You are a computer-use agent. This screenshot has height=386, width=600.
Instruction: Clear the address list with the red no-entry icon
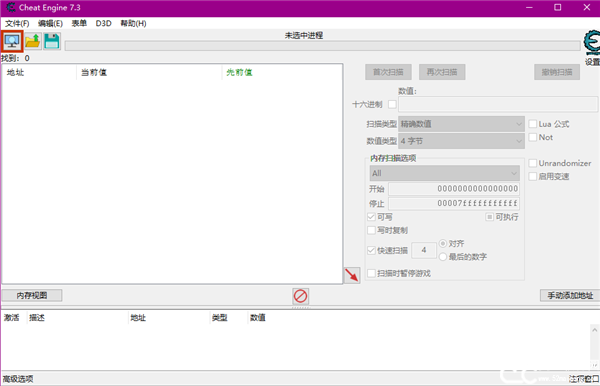click(x=300, y=296)
